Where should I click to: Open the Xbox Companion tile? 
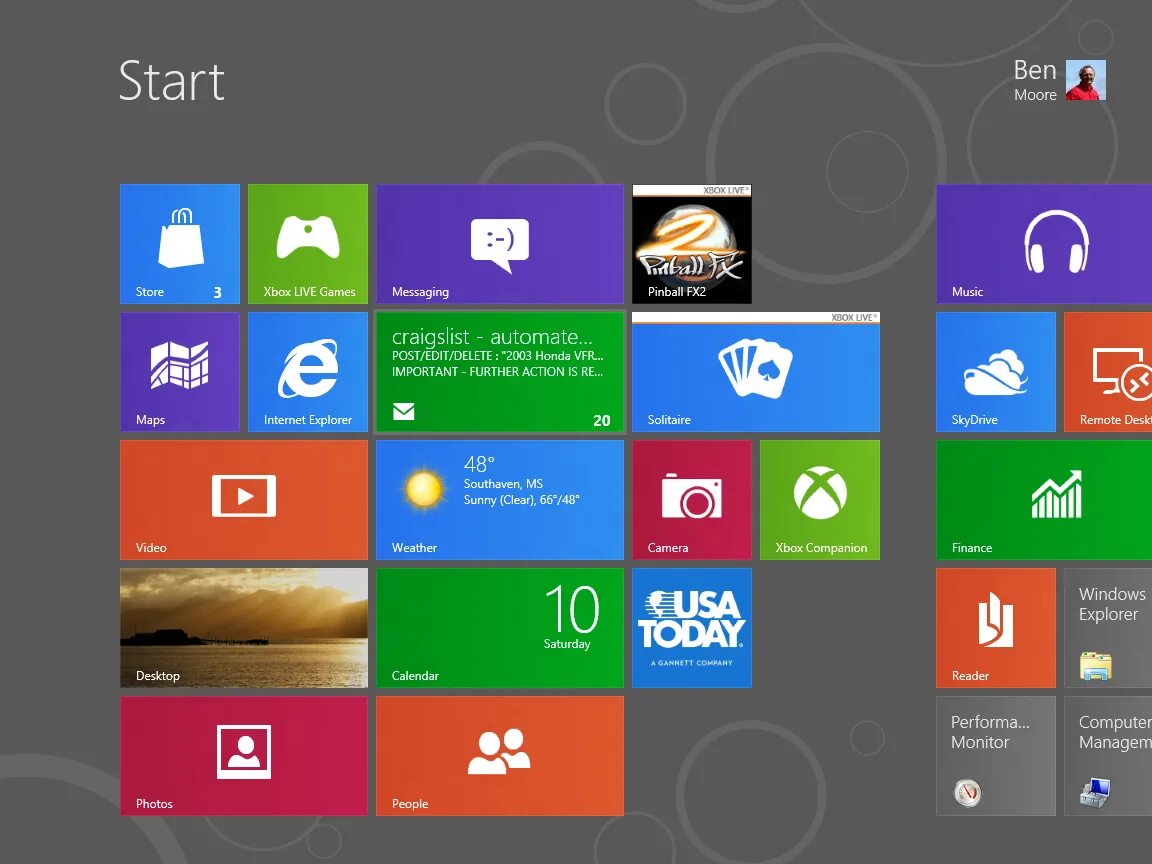[820, 500]
